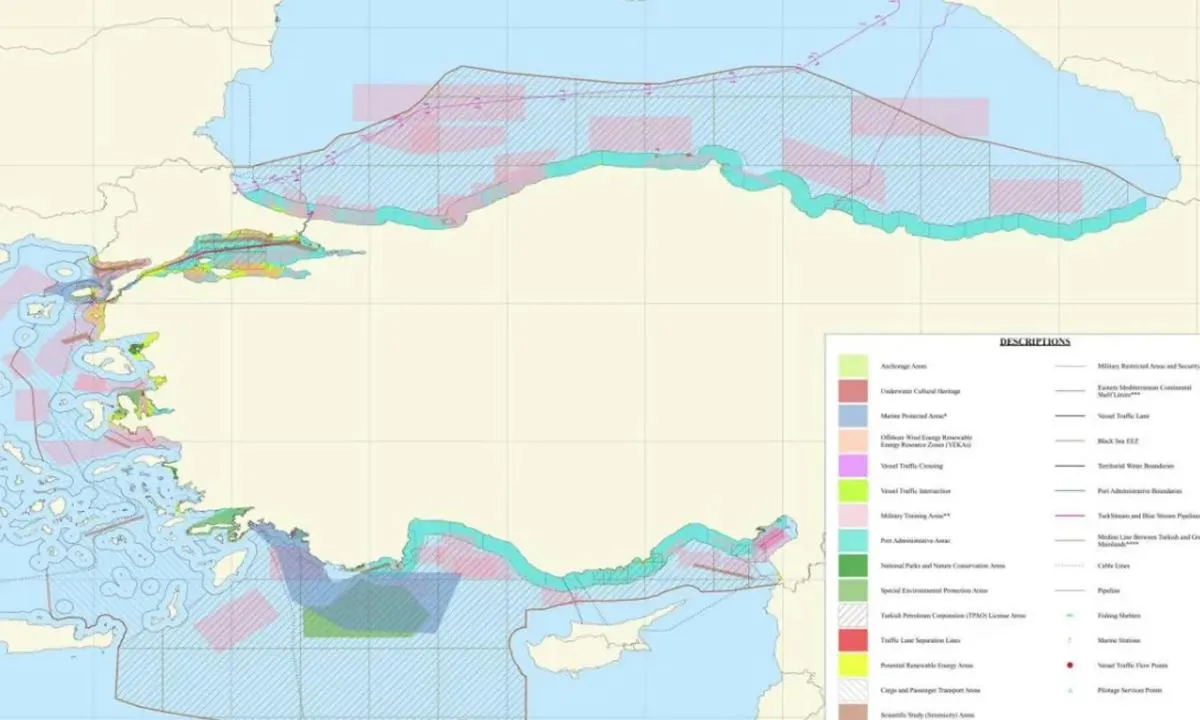Click the Offshore Wind Energy legend swatch
The image size is (1200, 720).
pos(853,441)
